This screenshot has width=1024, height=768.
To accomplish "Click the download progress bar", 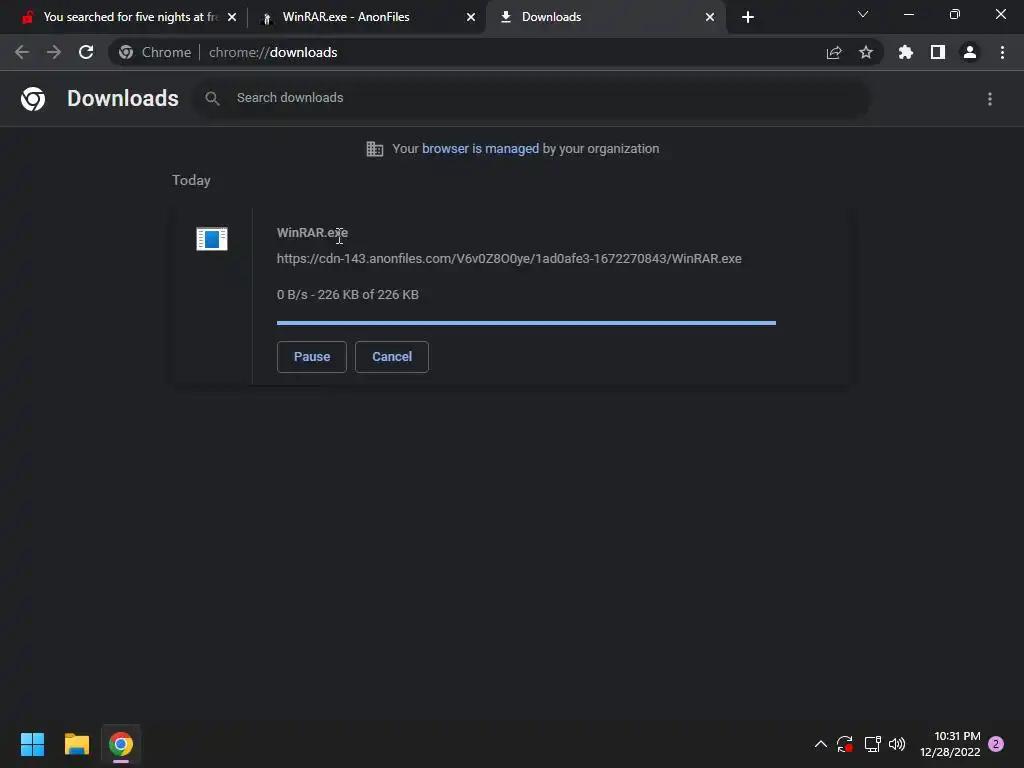I will tap(526, 323).
